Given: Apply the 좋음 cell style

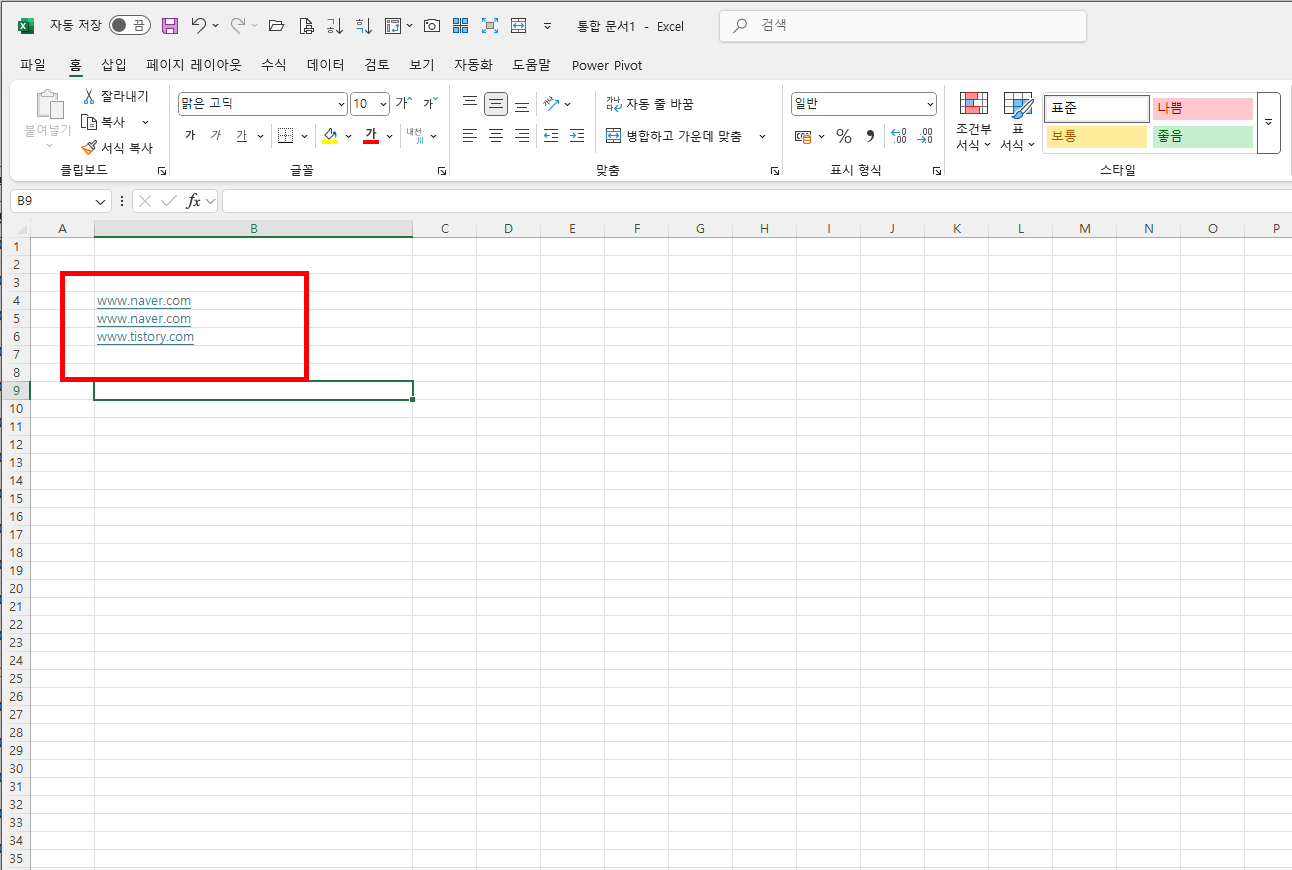Looking at the screenshot, I should (x=1202, y=136).
